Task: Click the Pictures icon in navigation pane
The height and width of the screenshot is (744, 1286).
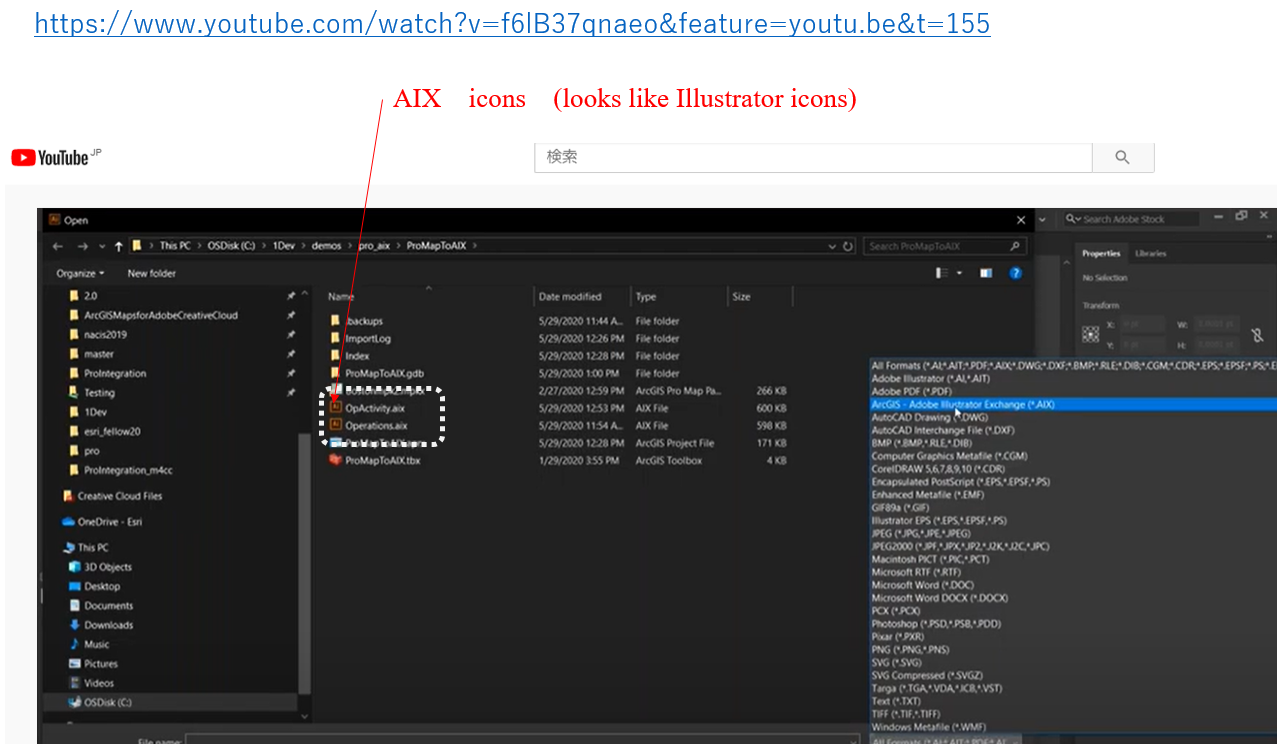Action: click(x=75, y=664)
